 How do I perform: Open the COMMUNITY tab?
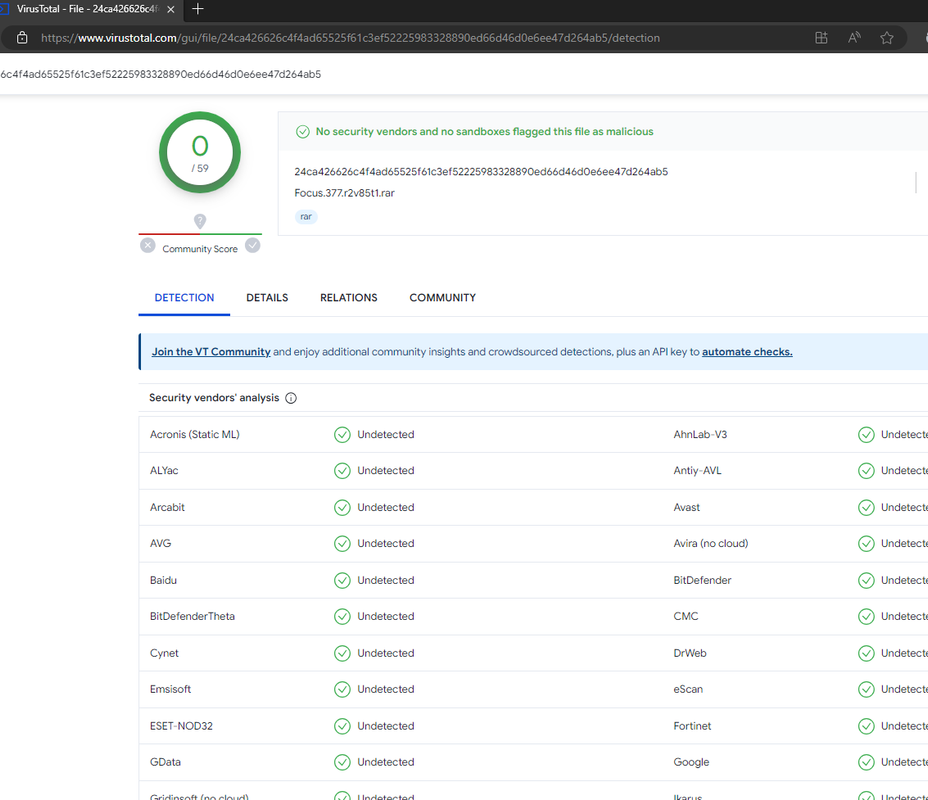click(x=443, y=298)
